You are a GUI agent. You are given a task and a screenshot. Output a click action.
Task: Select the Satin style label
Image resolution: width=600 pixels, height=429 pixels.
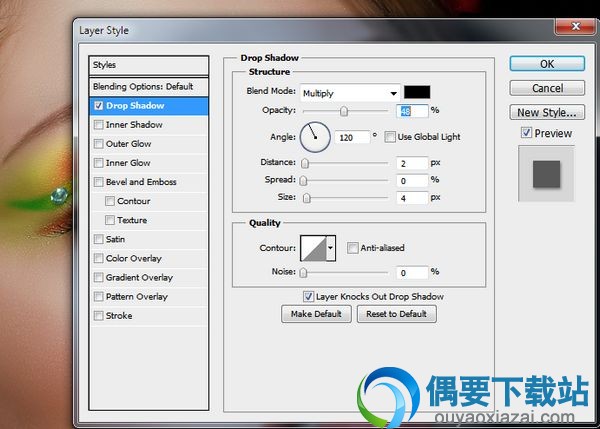(115, 239)
